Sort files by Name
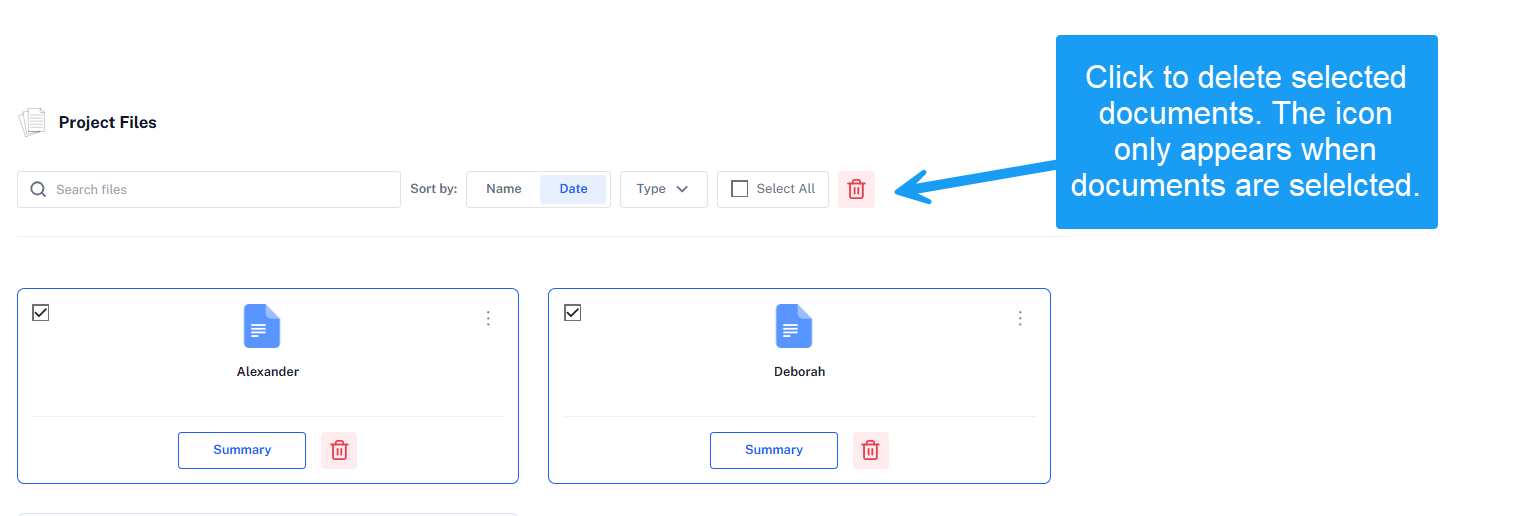Image resolution: width=1520 pixels, height=516 pixels. [504, 189]
